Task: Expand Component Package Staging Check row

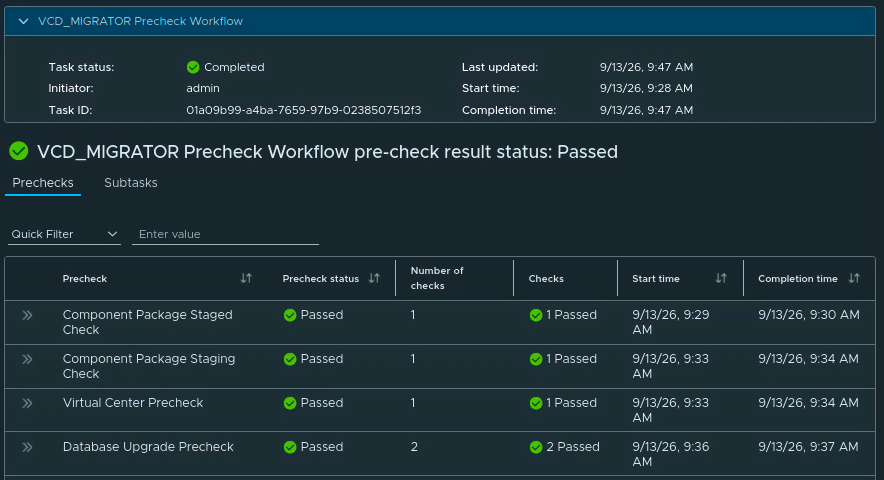Action: click(x=27, y=359)
